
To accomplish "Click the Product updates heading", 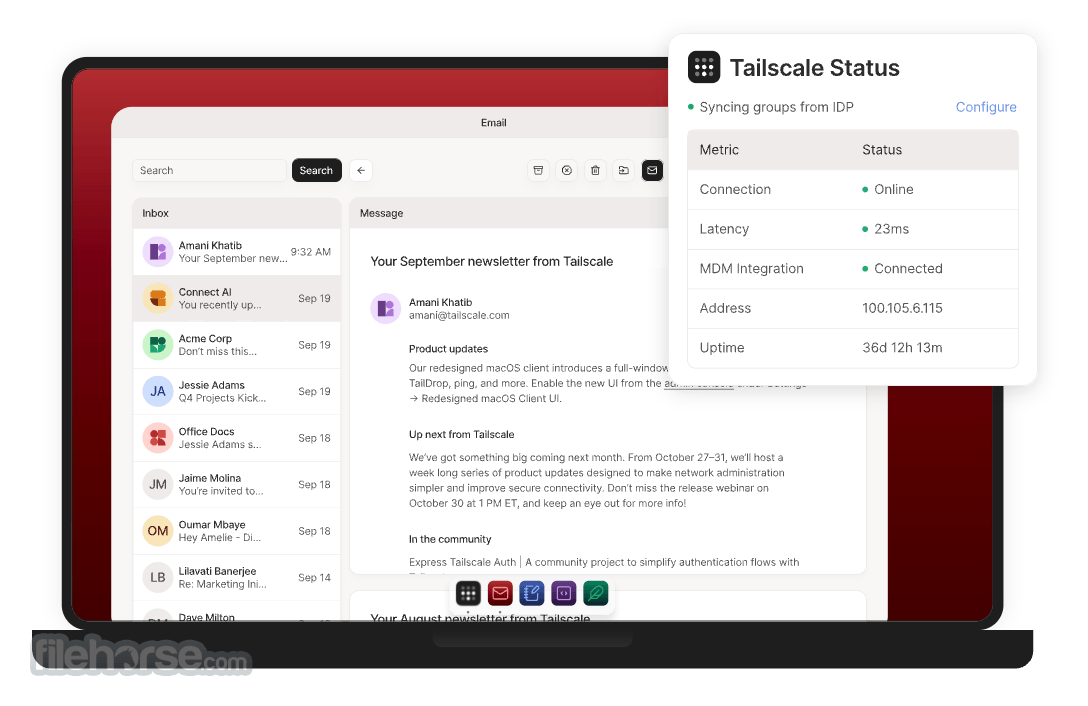I will pyautogui.click(x=448, y=348).
